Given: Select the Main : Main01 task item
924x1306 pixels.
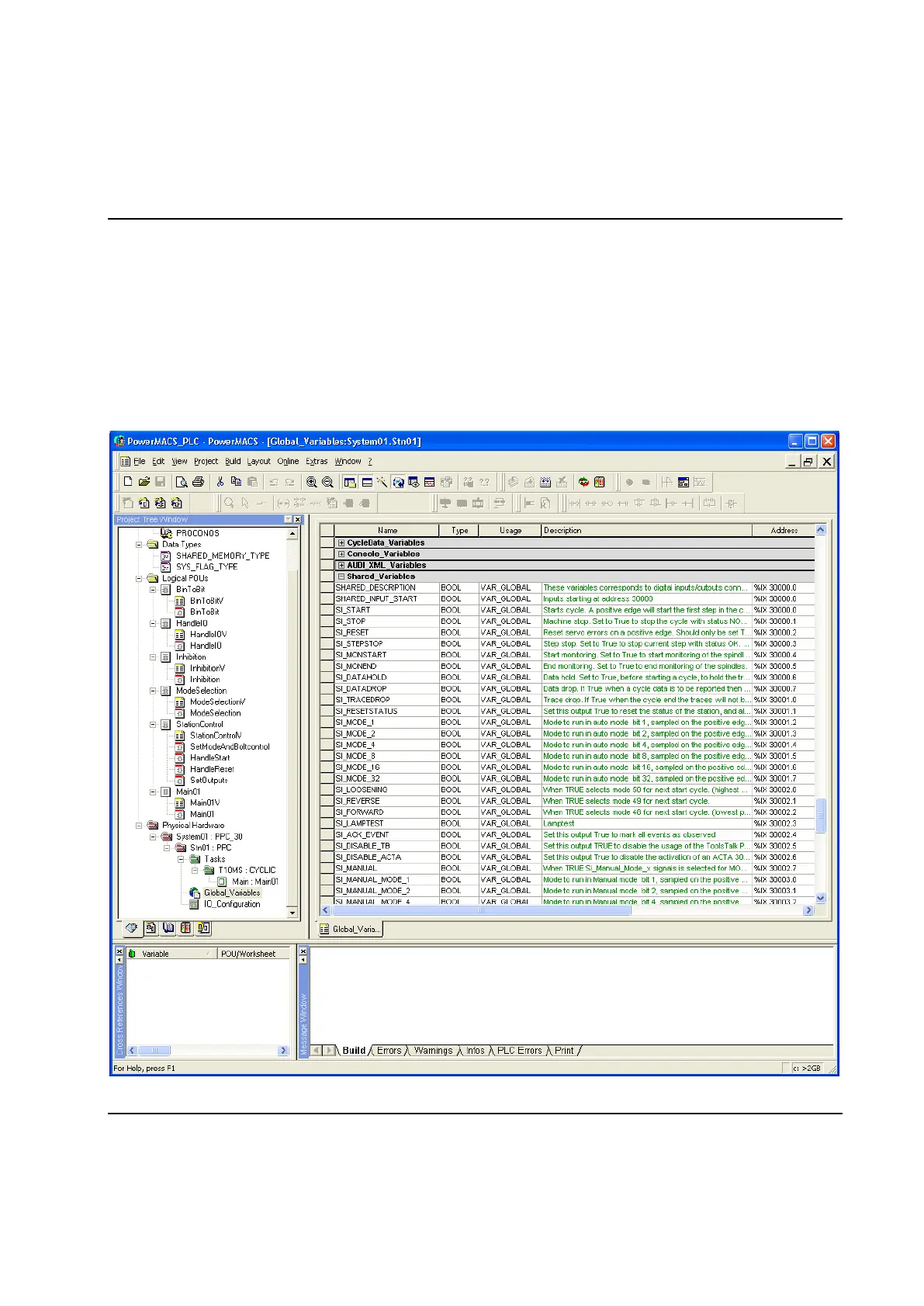Looking at the screenshot, I should [254, 882].
